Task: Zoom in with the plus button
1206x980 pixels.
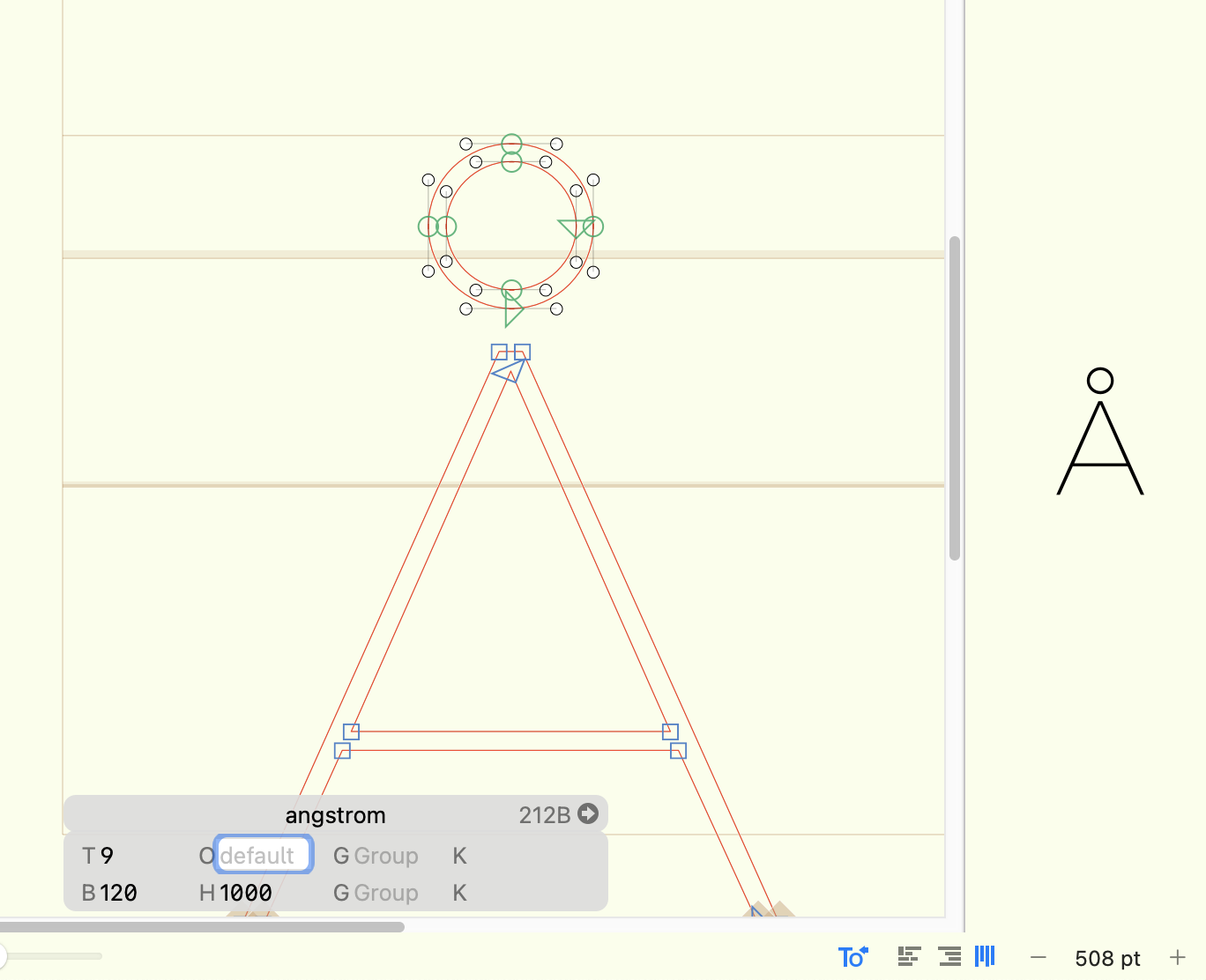Action: point(1177,958)
